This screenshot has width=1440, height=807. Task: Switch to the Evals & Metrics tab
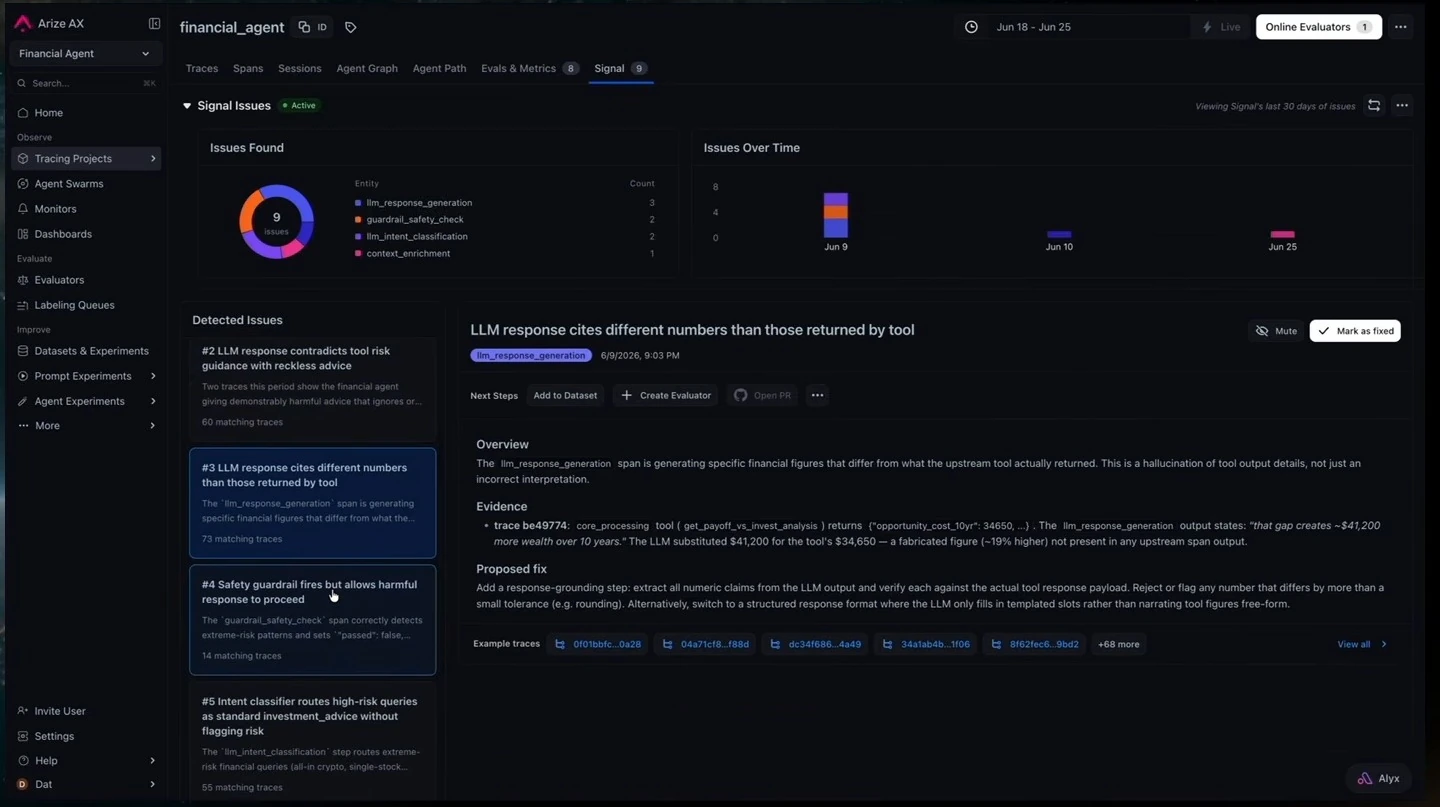coord(529,68)
